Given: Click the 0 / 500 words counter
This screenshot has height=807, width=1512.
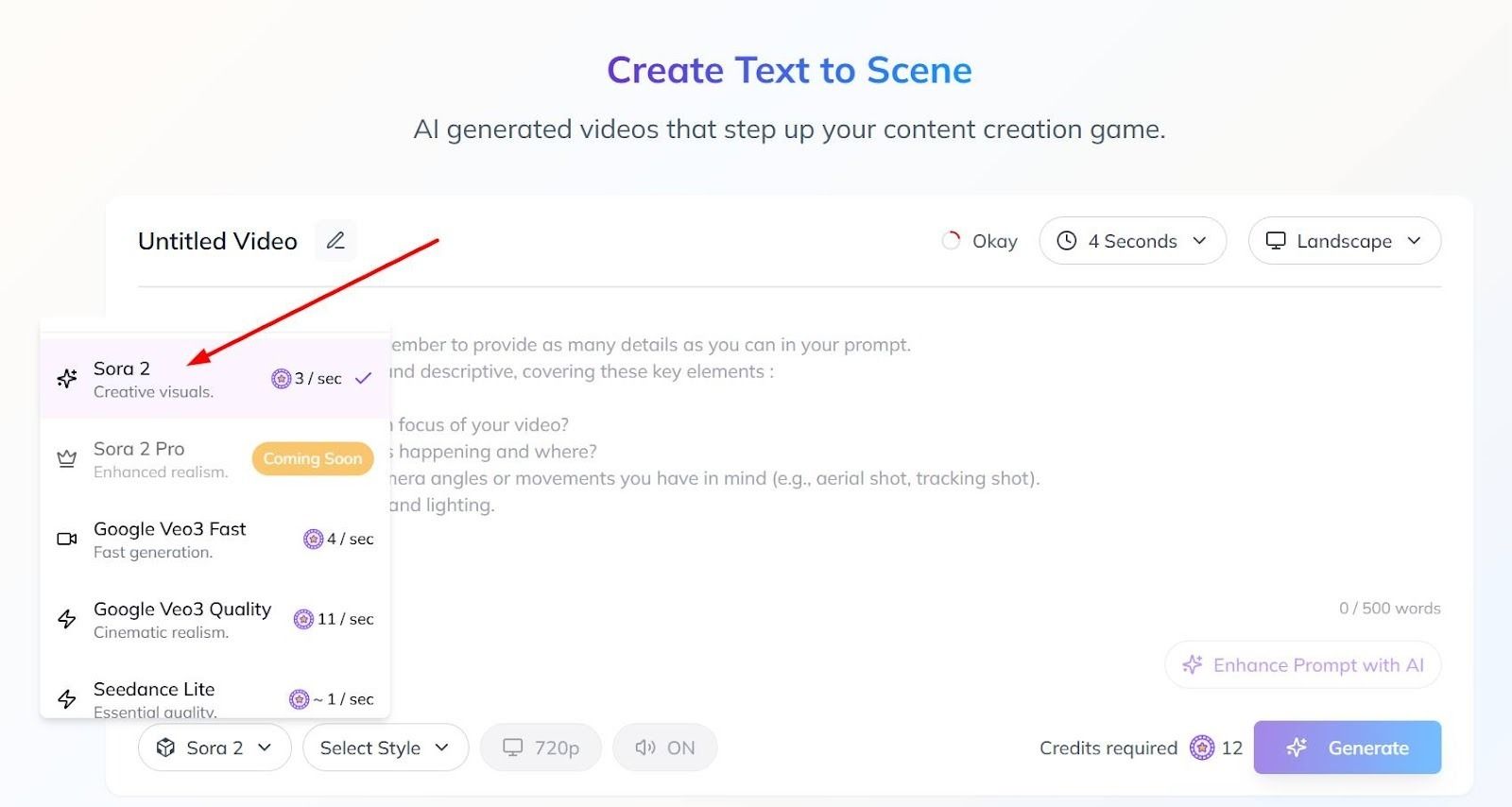Looking at the screenshot, I should pos(1390,609).
